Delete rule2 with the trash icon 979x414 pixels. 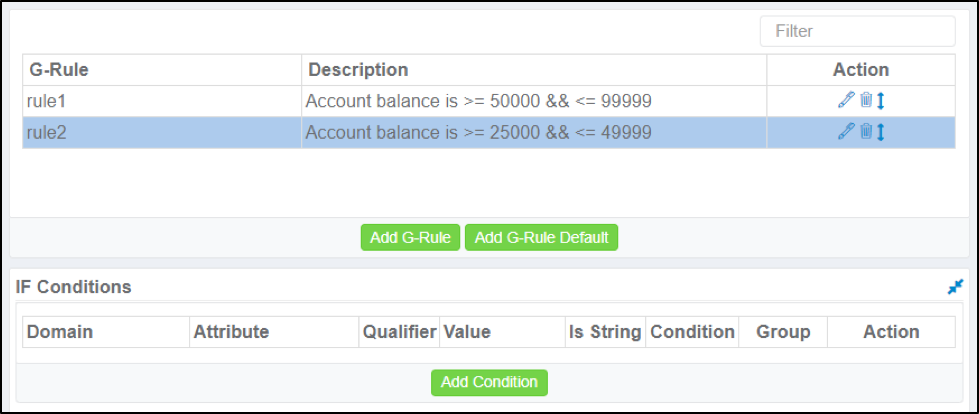point(866,131)
